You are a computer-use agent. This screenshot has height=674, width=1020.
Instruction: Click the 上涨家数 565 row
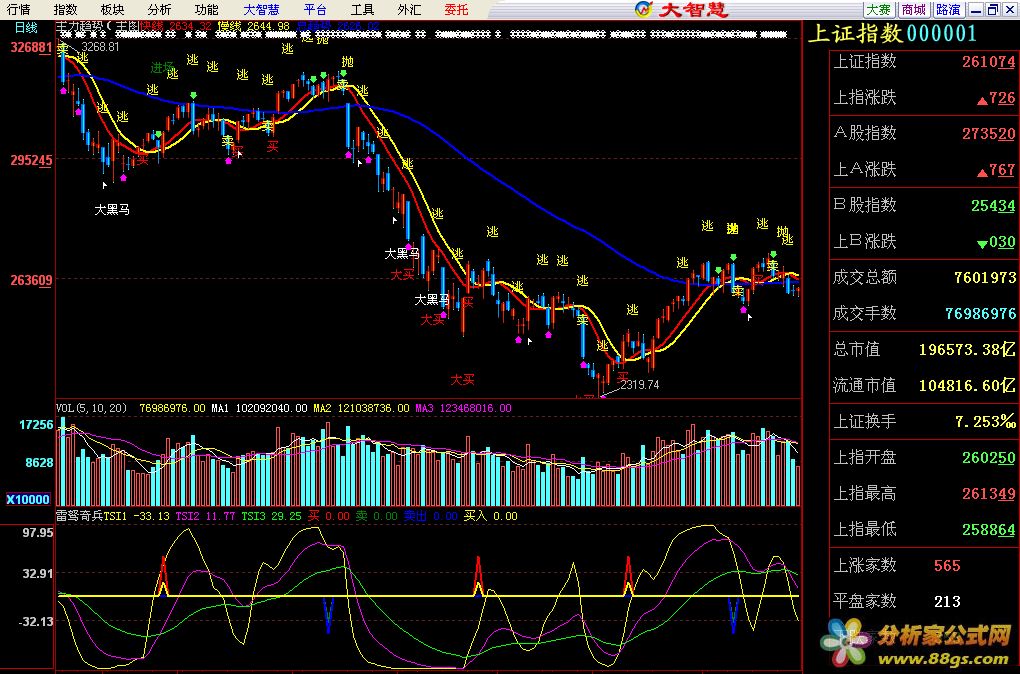pyautogui.click(x=924, y=565)
